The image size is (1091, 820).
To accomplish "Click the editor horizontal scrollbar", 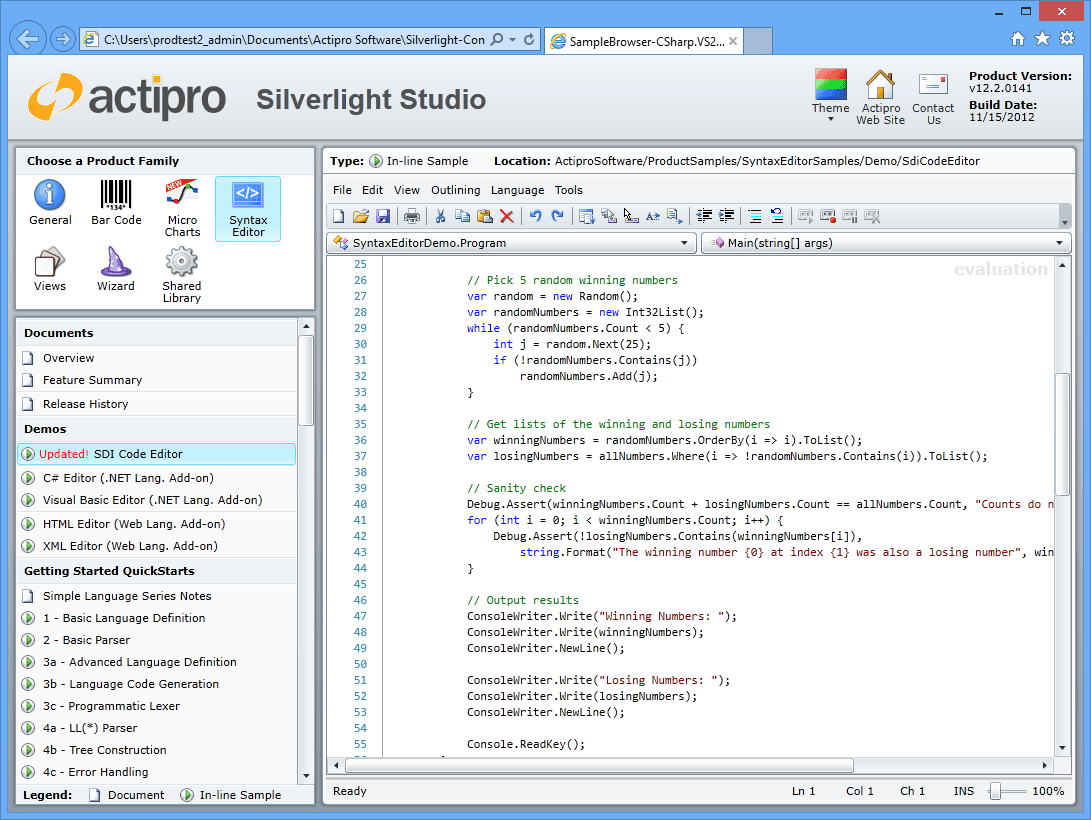I will pyautogui.click(x=599, y=765).
